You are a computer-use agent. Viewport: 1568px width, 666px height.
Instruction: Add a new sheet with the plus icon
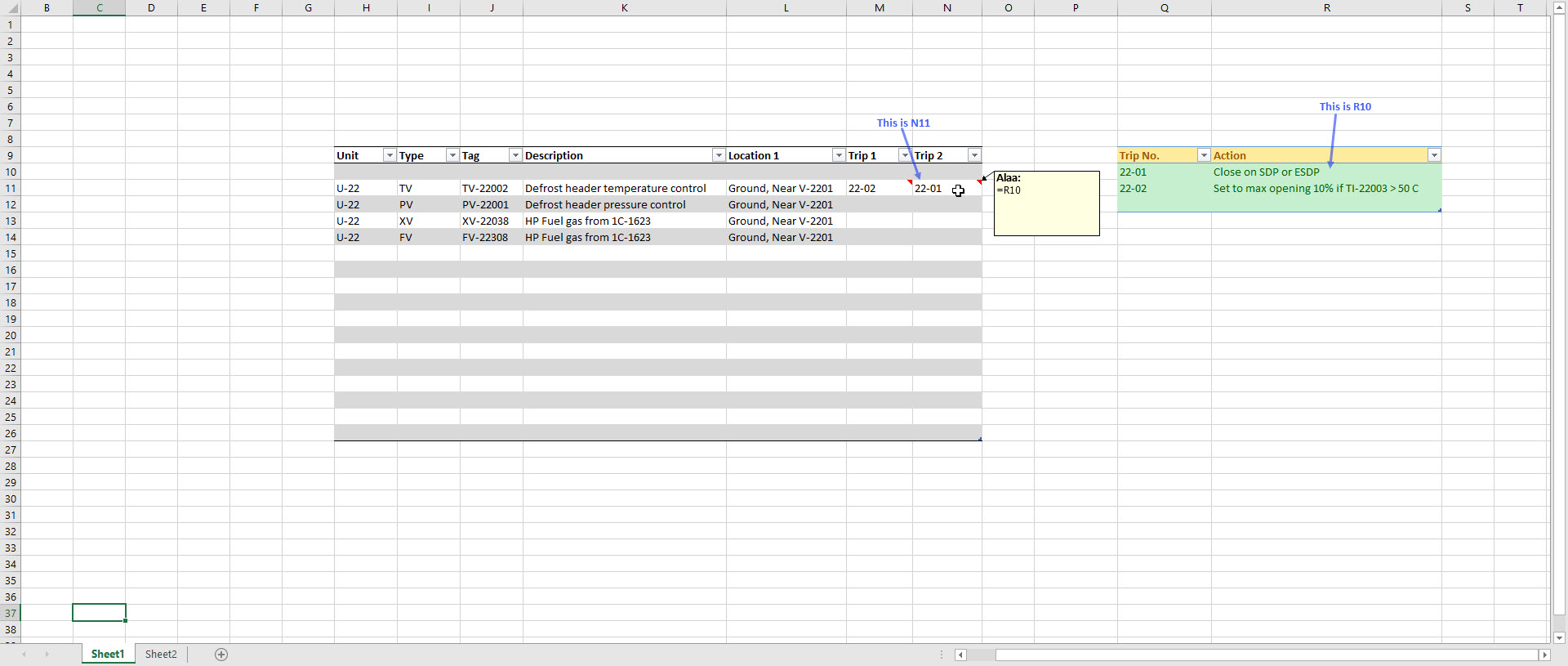click(221, 654)
